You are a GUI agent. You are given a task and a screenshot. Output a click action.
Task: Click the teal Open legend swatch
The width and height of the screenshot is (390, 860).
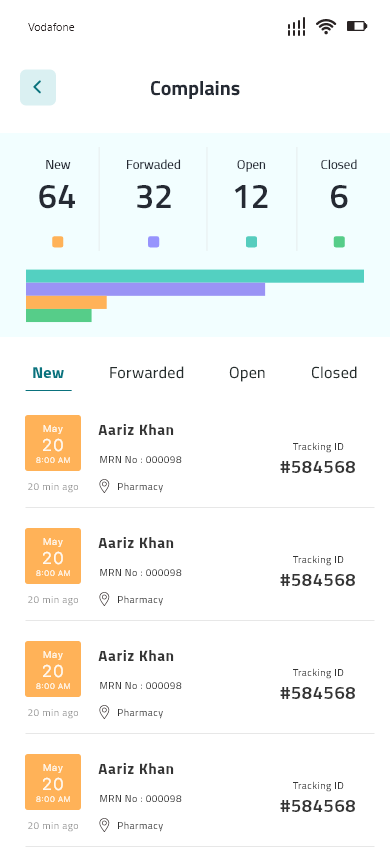251,242
